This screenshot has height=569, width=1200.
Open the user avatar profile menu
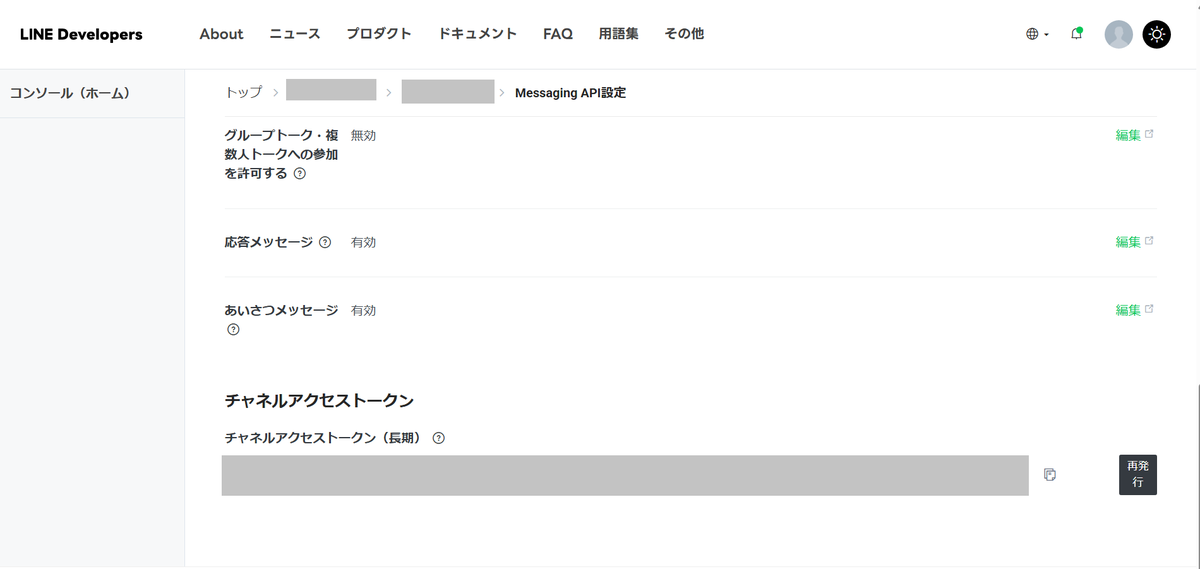pyautogui.click(x=1118, y=34)
